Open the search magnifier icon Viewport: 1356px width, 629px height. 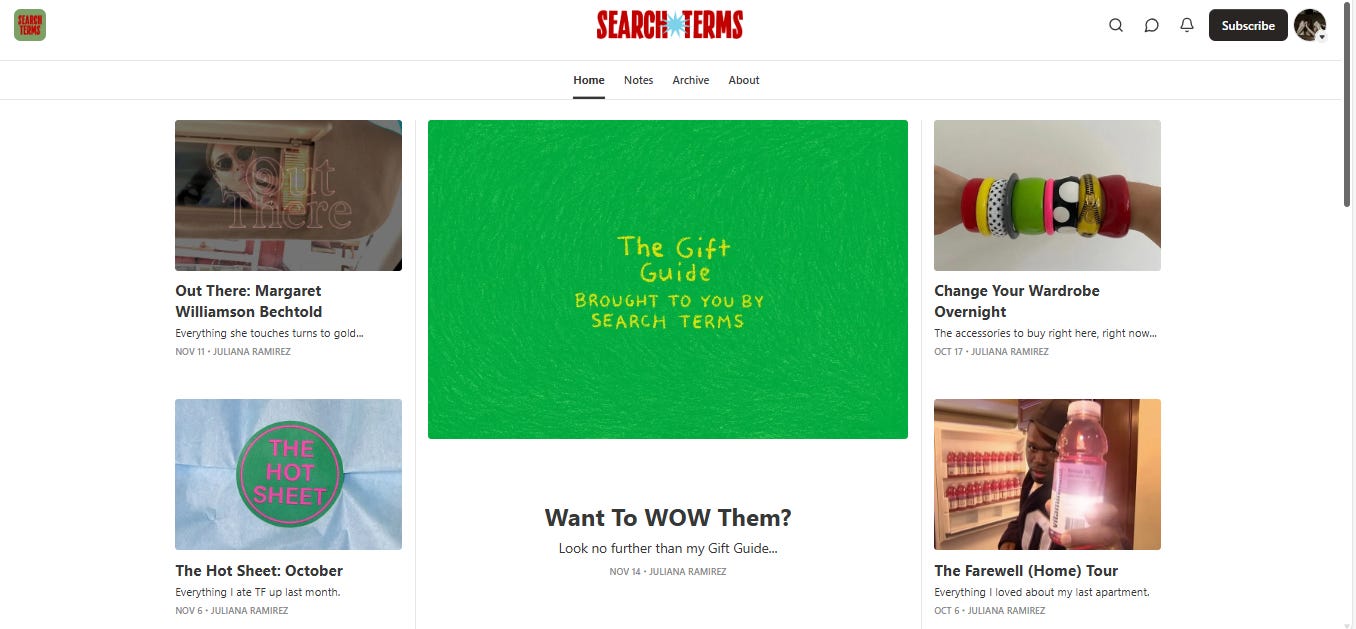click(x=1116, y=25)
